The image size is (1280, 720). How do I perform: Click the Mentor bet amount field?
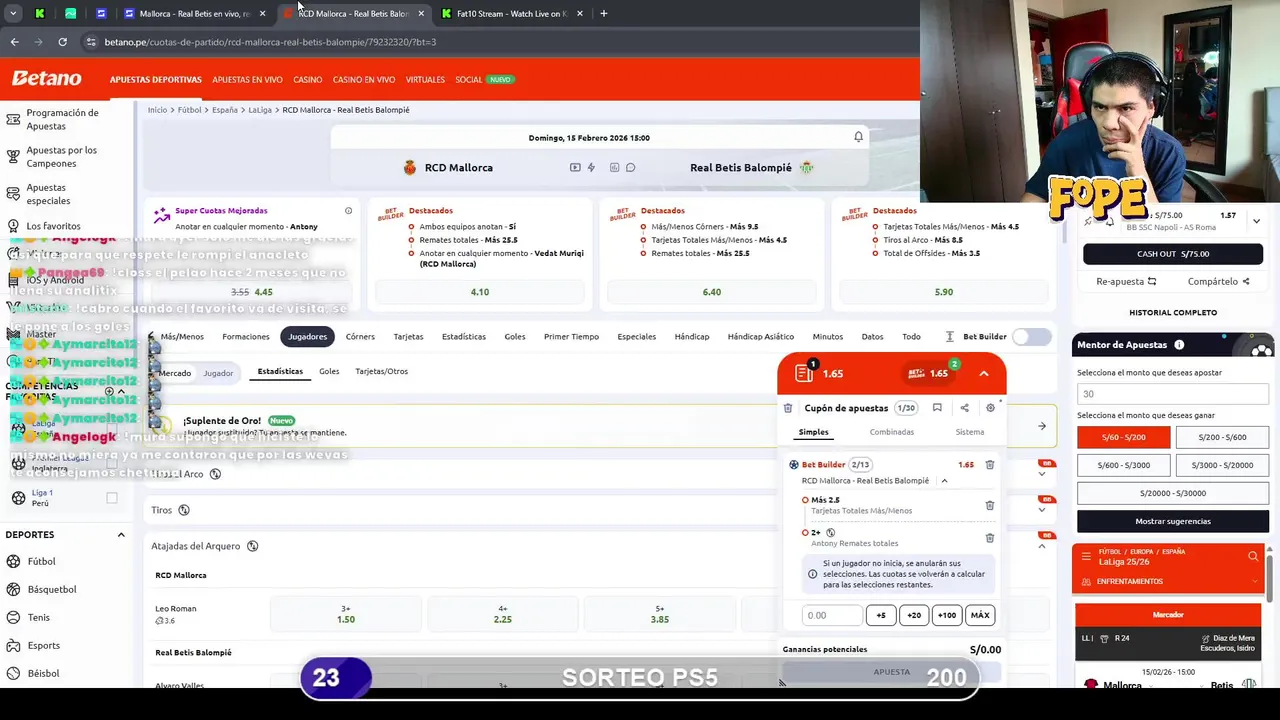1173,394
